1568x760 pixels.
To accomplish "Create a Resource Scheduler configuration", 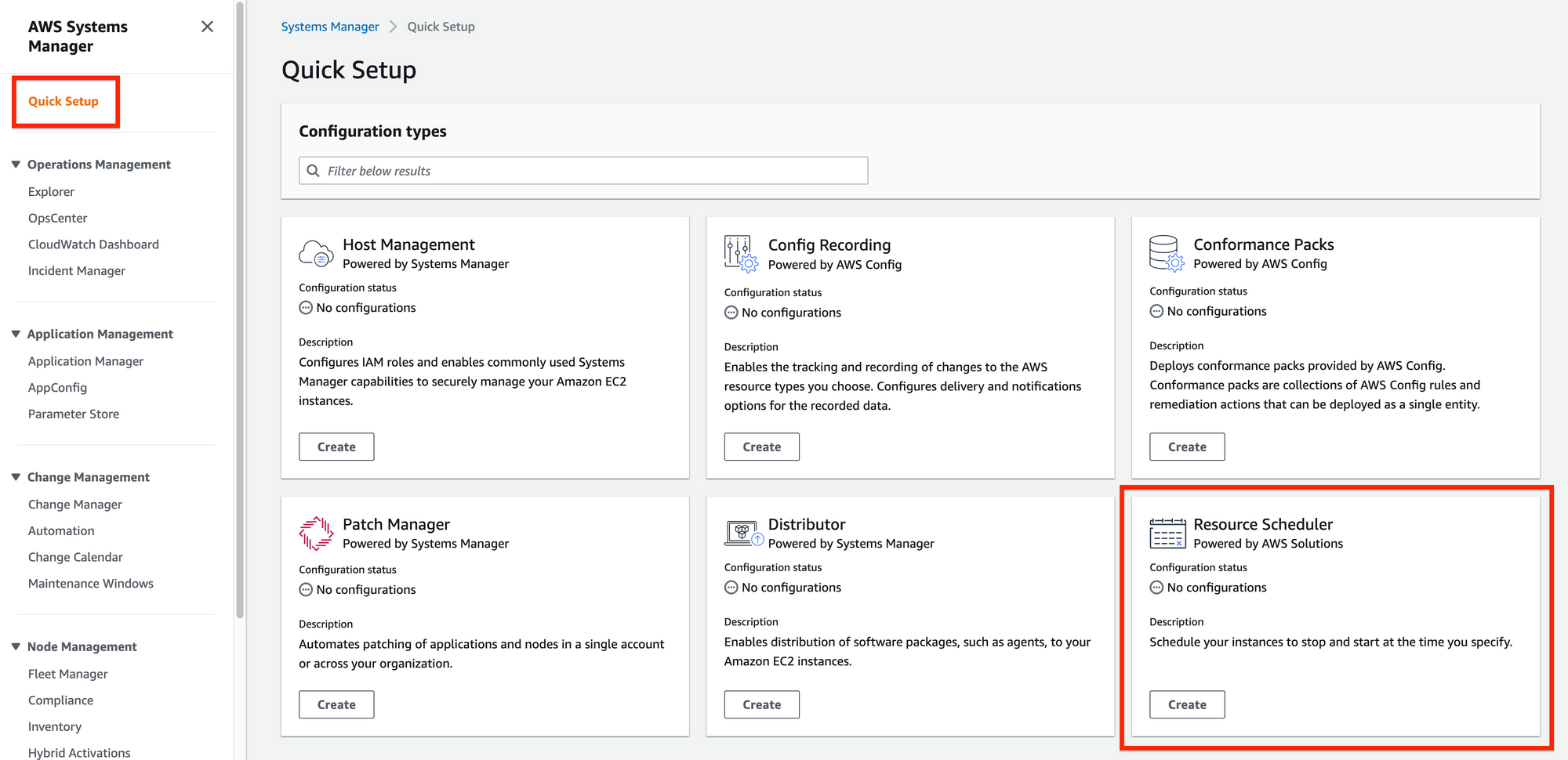I will [1187, 704].
